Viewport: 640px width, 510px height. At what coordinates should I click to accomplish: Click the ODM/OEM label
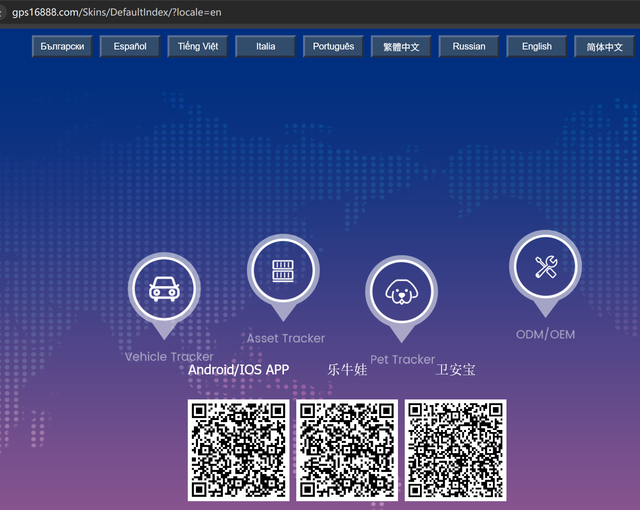point(545,335)
